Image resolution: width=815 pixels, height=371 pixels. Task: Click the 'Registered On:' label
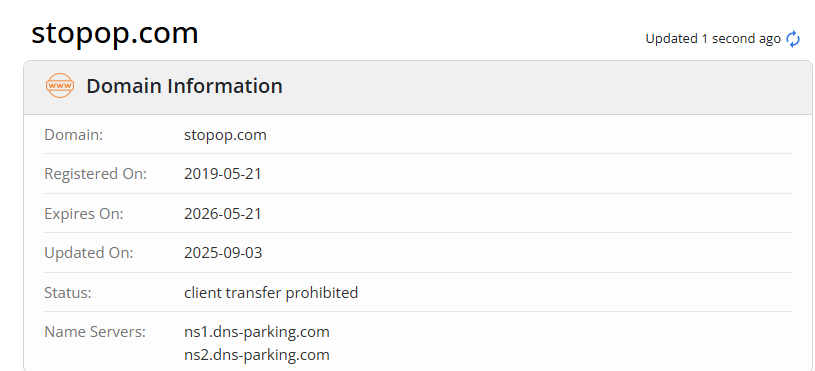(x=96, y=174)
